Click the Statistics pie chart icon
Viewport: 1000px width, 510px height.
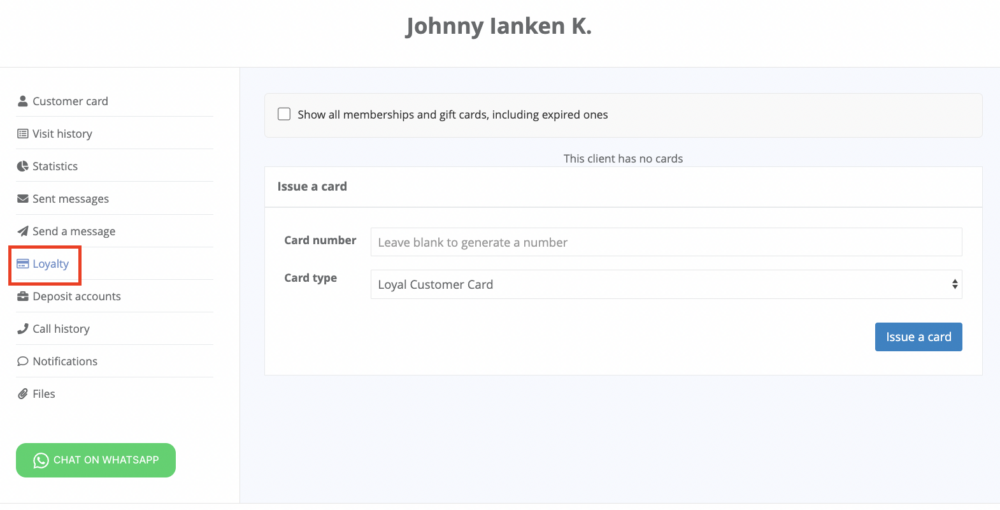coord(22,166)
